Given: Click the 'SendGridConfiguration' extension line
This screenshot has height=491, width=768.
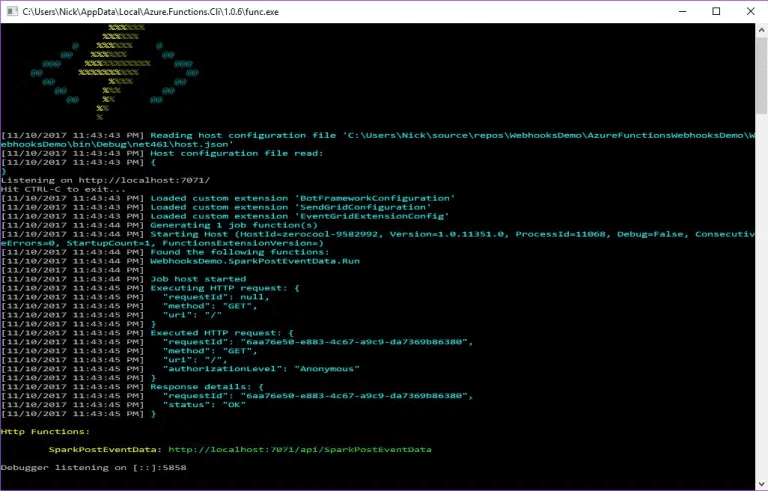Looking at the screenshot, I should [290, 207].
